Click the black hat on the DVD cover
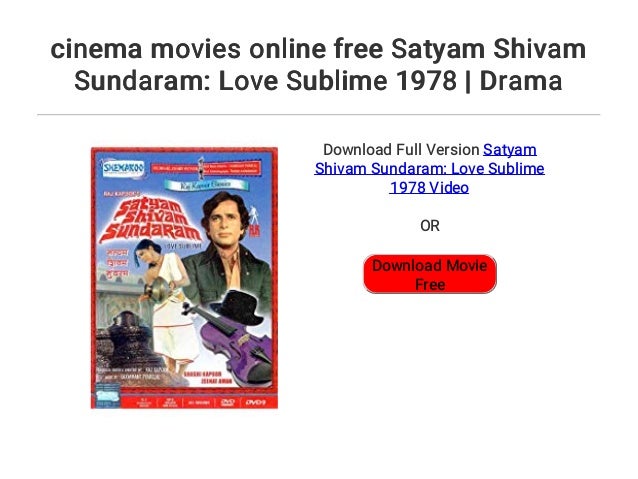 click(x=237, y=307)
